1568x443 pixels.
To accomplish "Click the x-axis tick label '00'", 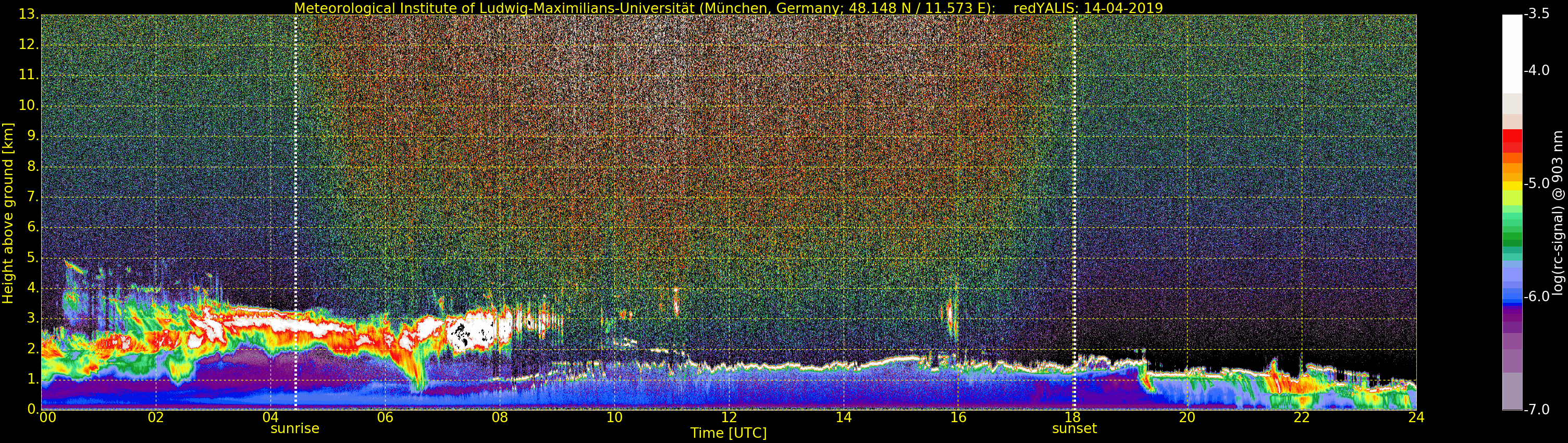I will [x=47, y=417].
